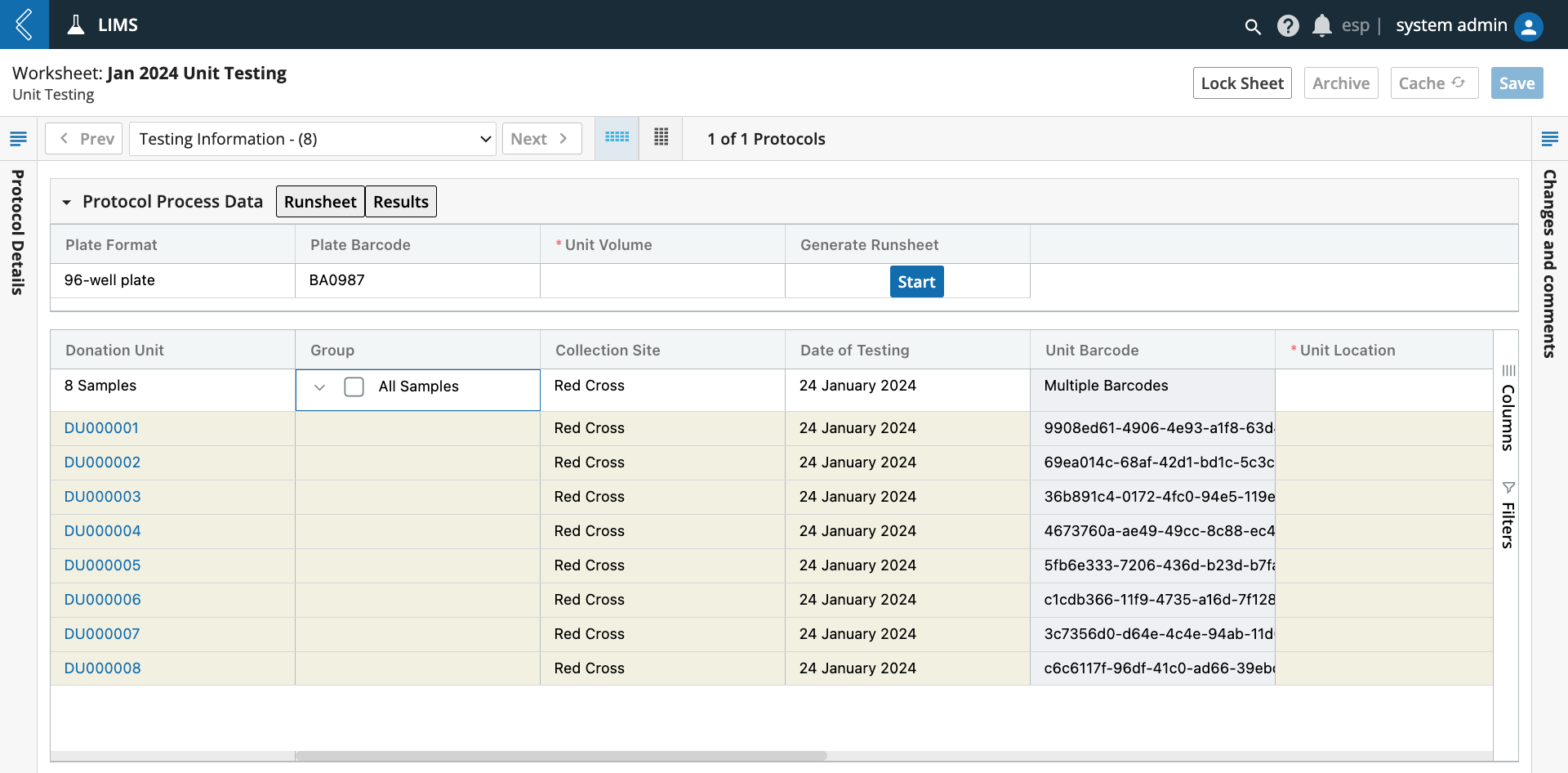Switch to the Runsheet tab
The height and width of the screenshot is (773, 1568).
pos(320,202)
